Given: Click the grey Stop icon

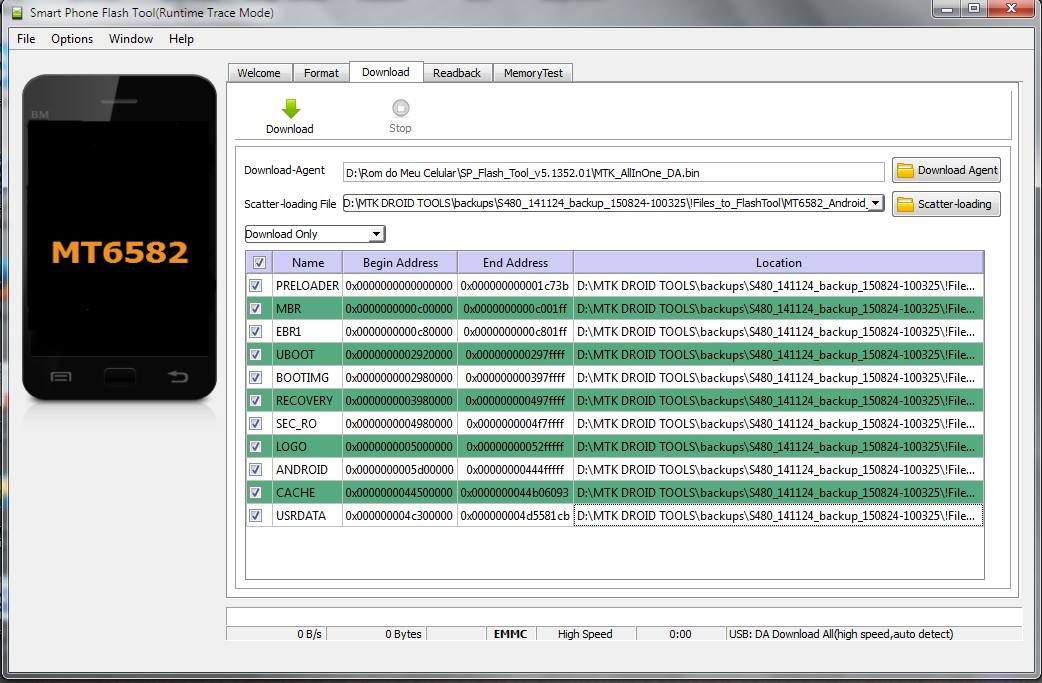Looking at the screenshot, I should coord(400,108).
